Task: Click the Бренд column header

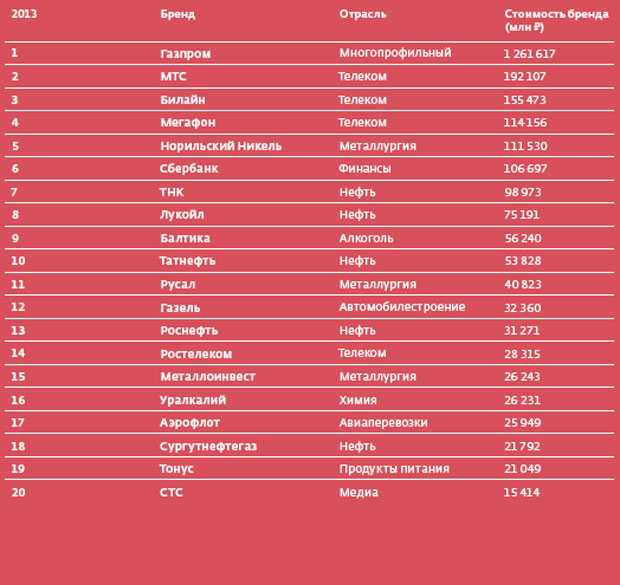Action: pyautogui.click(x=178, y=15)
